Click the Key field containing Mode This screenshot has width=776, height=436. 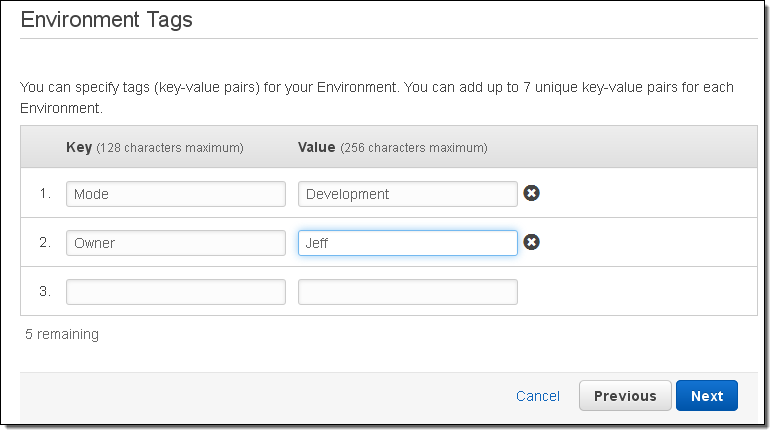tap(176, 194)
